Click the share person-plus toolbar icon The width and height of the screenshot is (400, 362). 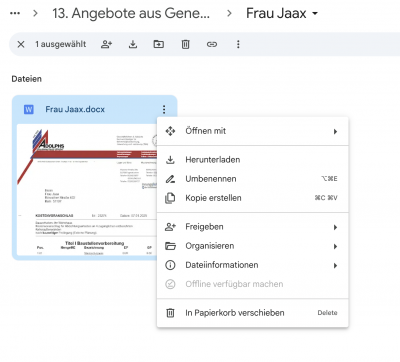(x=106, y=44)
